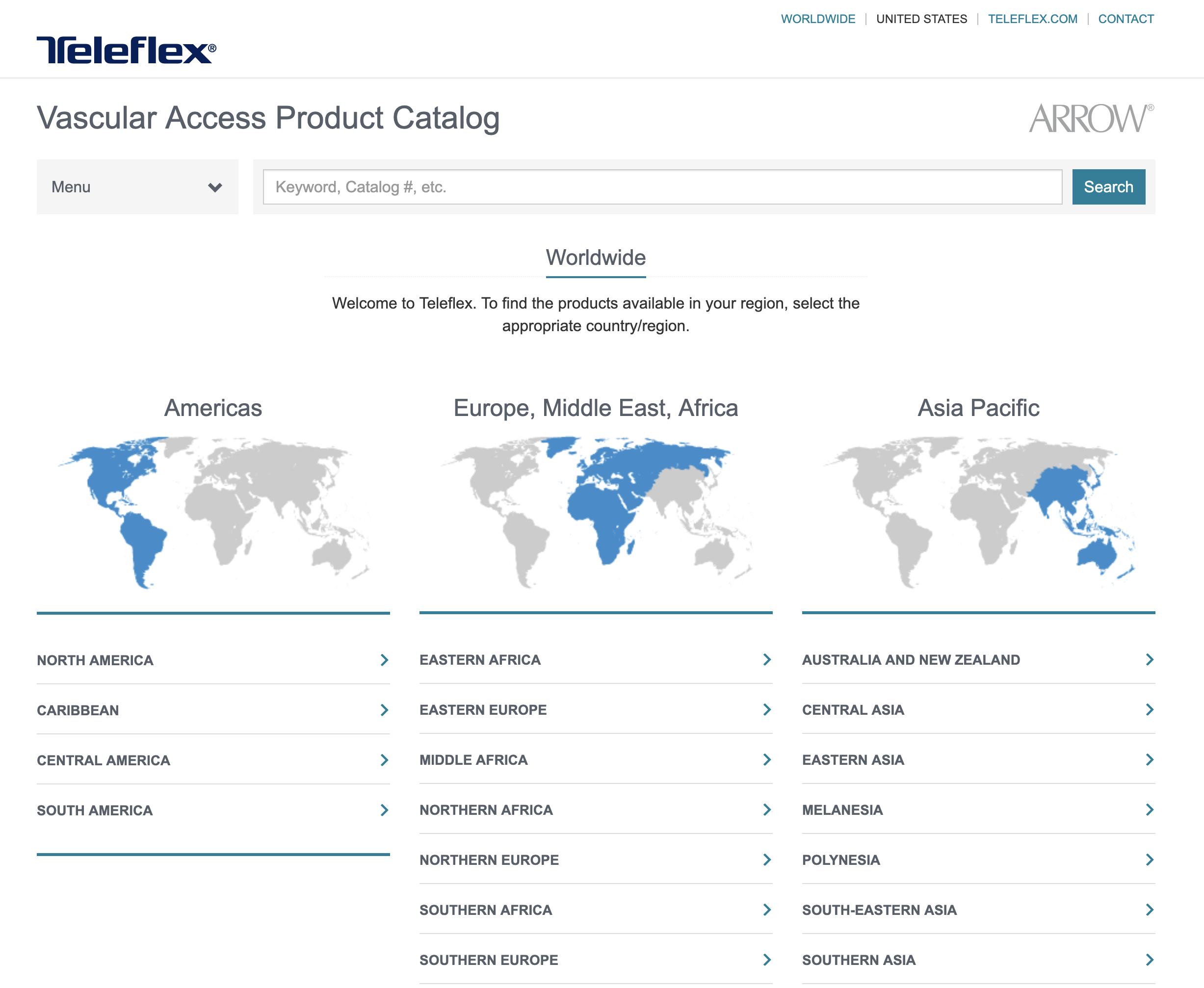
Task: Click the arrow next to Southern Africa
Action: 767,910
